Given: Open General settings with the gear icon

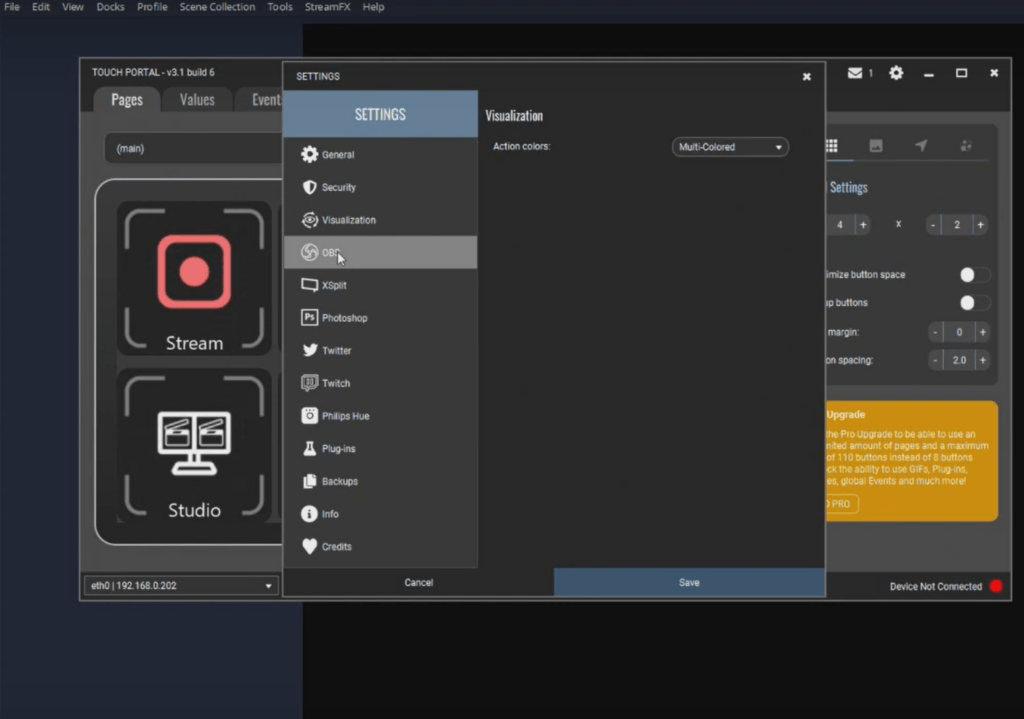Looking at the screenshot, I should click(x=380, y=155).
